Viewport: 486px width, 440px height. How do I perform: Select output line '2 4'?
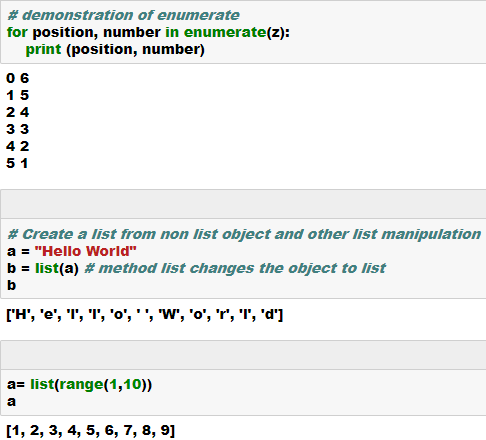tap(18, 112)
